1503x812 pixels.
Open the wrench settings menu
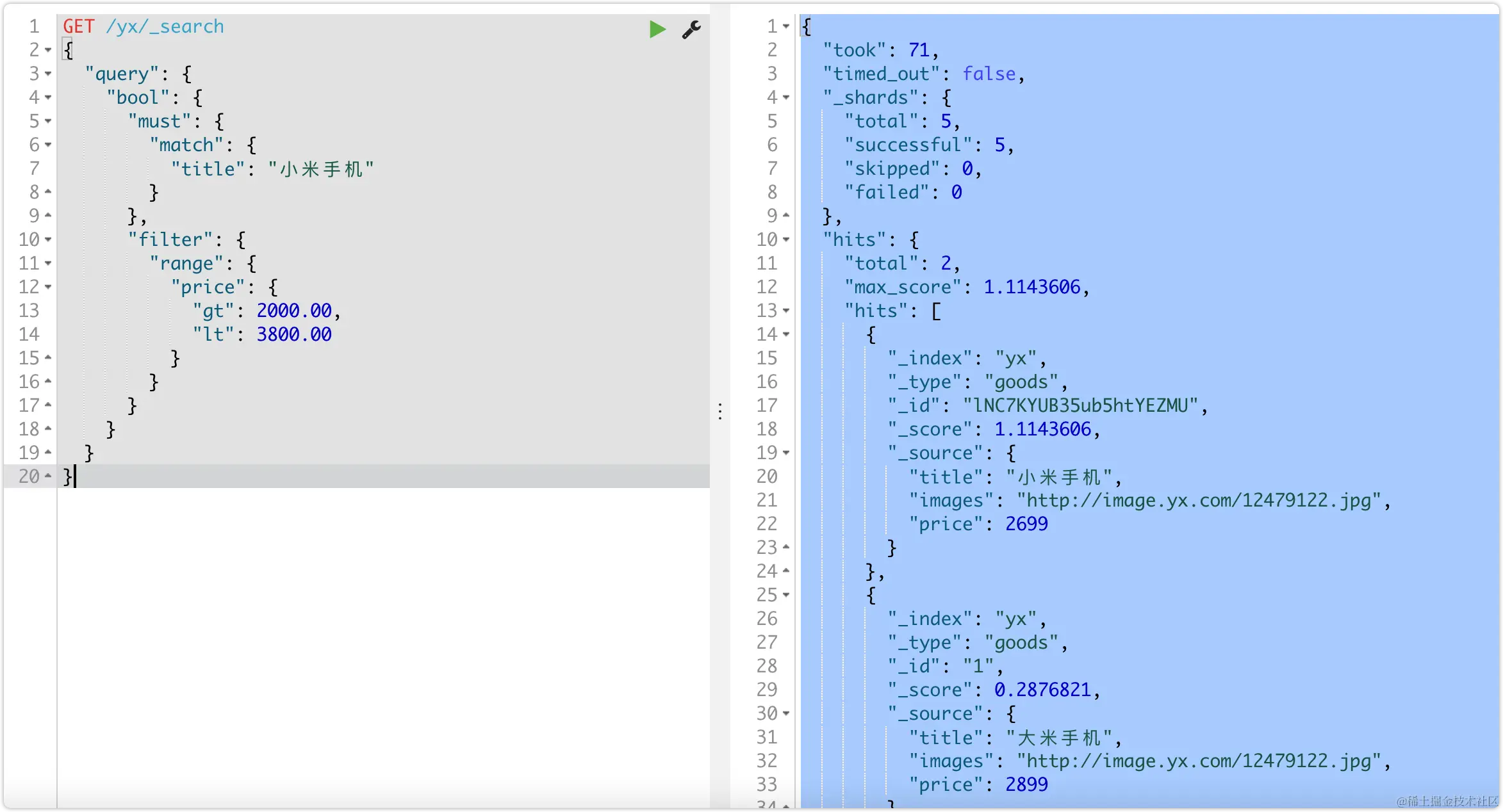691,29
